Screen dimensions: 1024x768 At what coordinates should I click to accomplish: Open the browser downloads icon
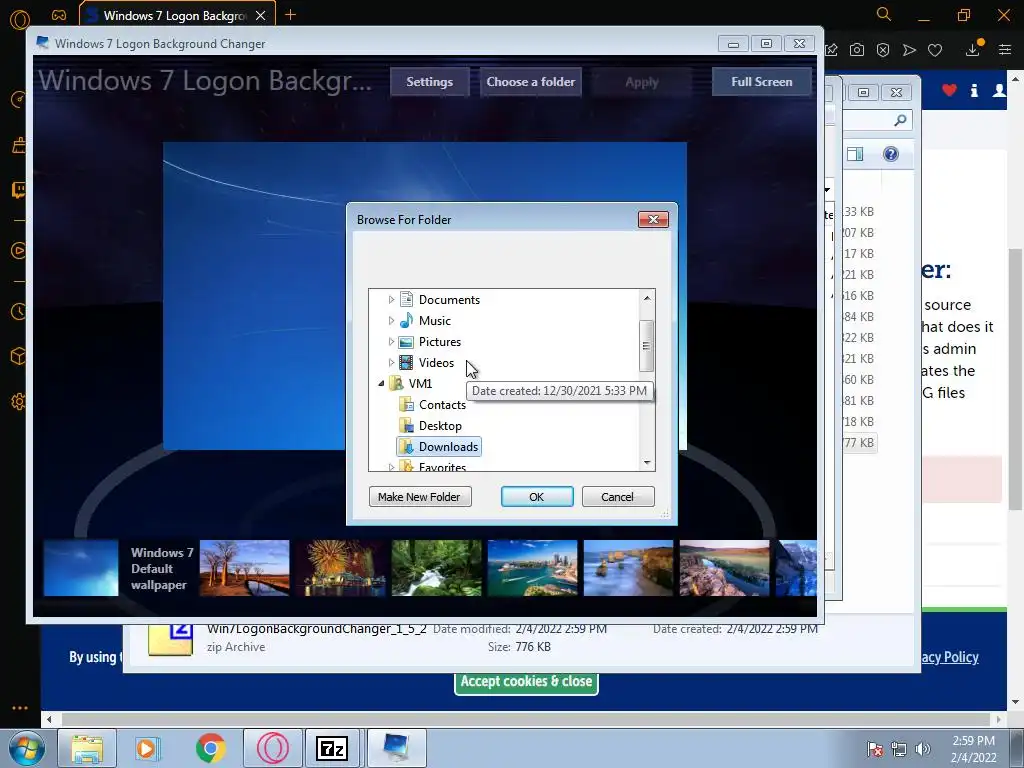click(973, 49)
